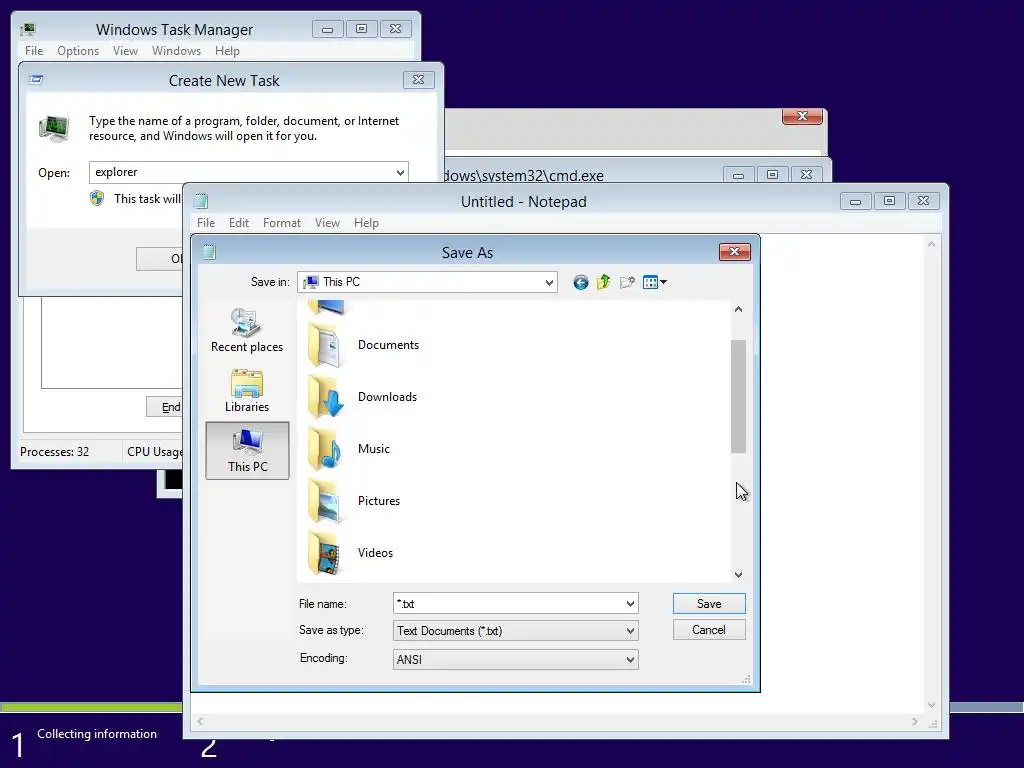
Task: Click Processes: 32 in the status bar
Action: 55,452
